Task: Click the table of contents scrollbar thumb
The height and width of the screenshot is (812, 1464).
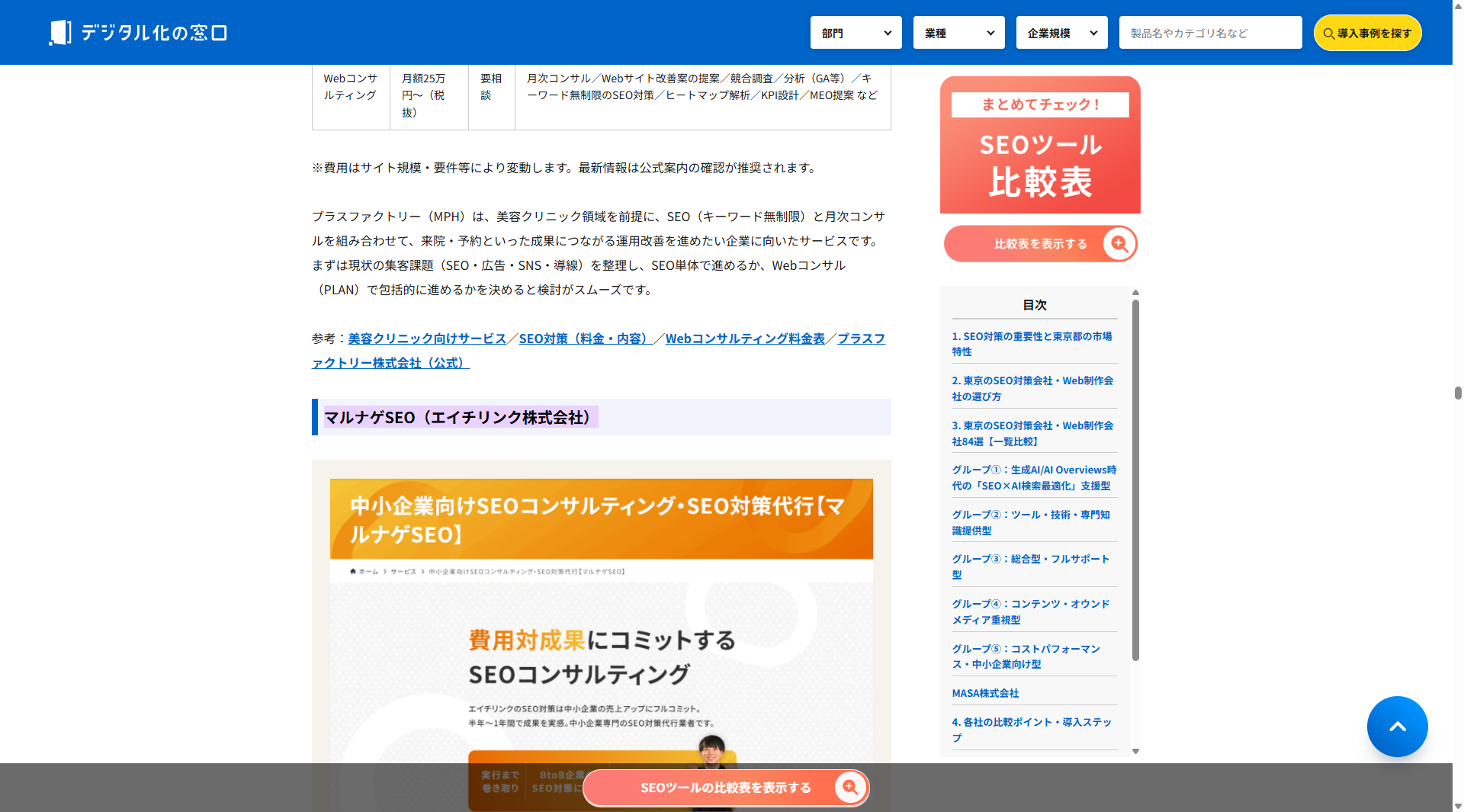Action: 1135,480
